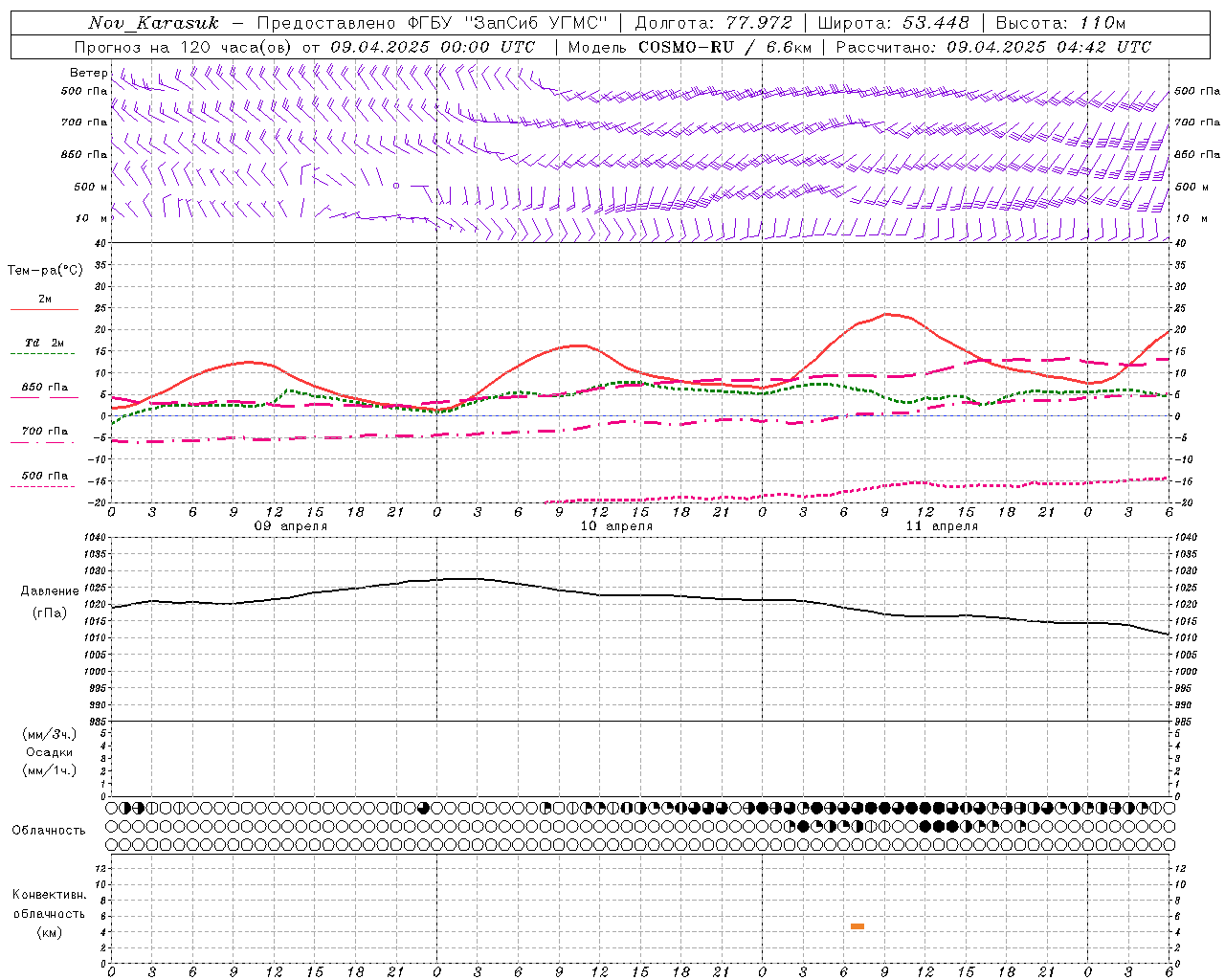Click the "40" value on the left temperature axis
Viewport: 1225px width, 980px height.
click(x=100, y=243)
